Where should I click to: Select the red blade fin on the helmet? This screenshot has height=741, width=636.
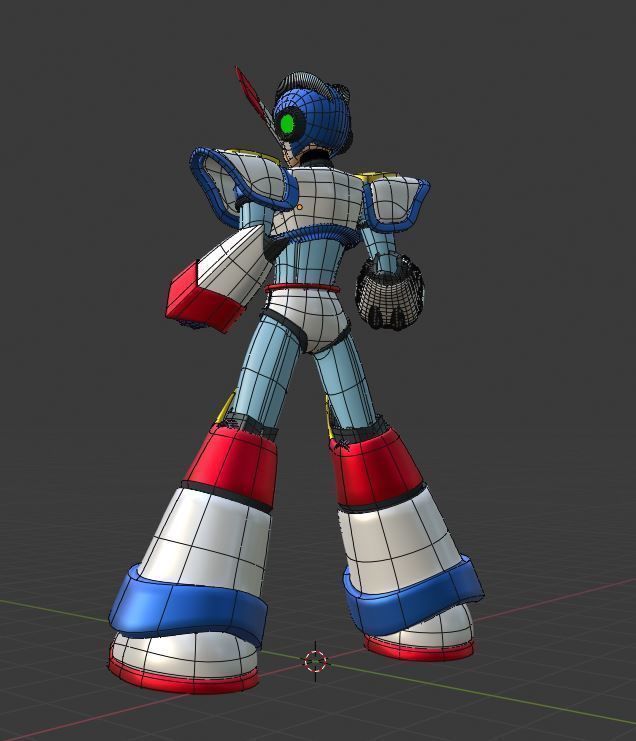point(252,95)
